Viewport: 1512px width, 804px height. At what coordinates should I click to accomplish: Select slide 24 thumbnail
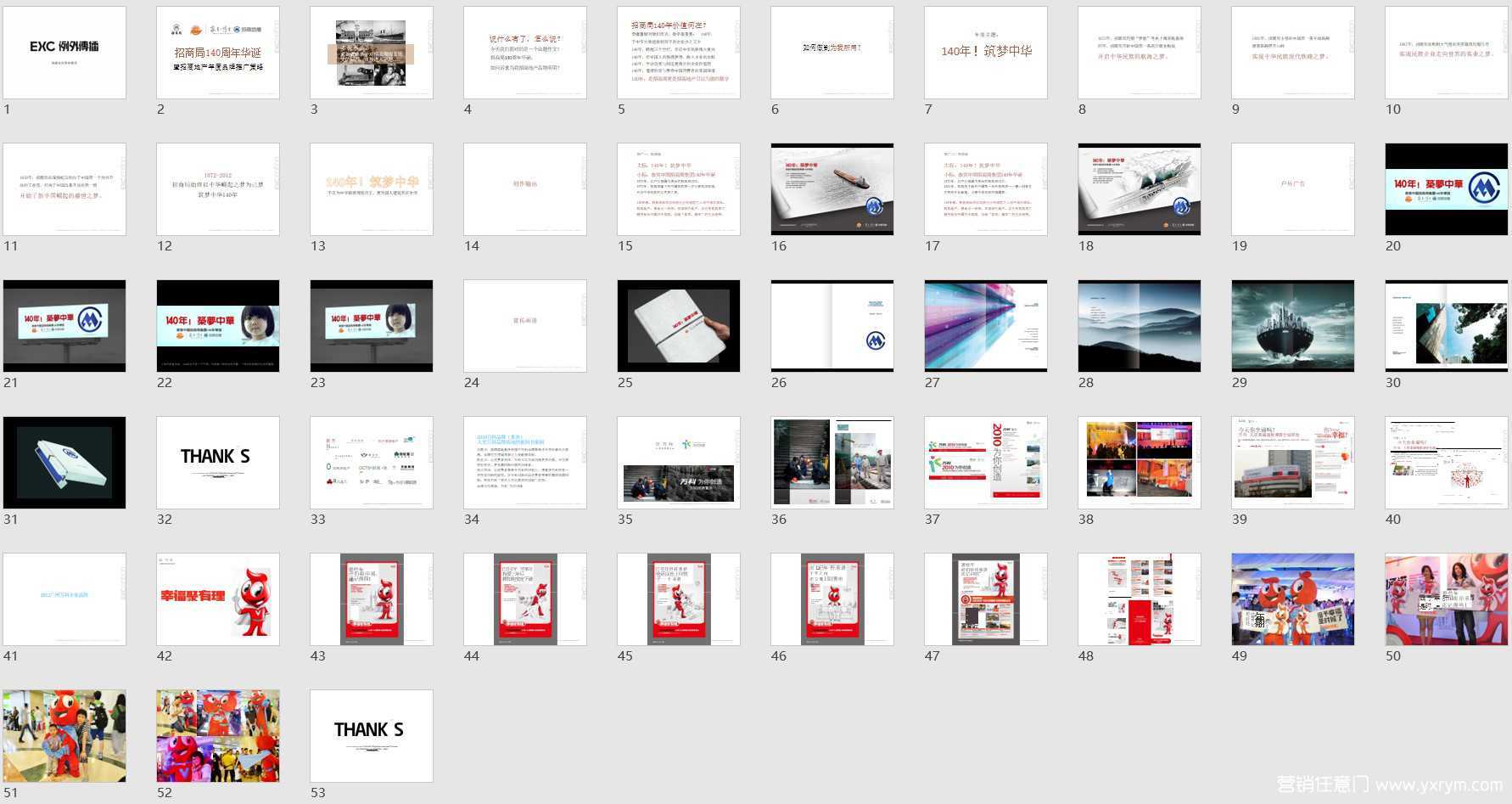pos(525,326)
